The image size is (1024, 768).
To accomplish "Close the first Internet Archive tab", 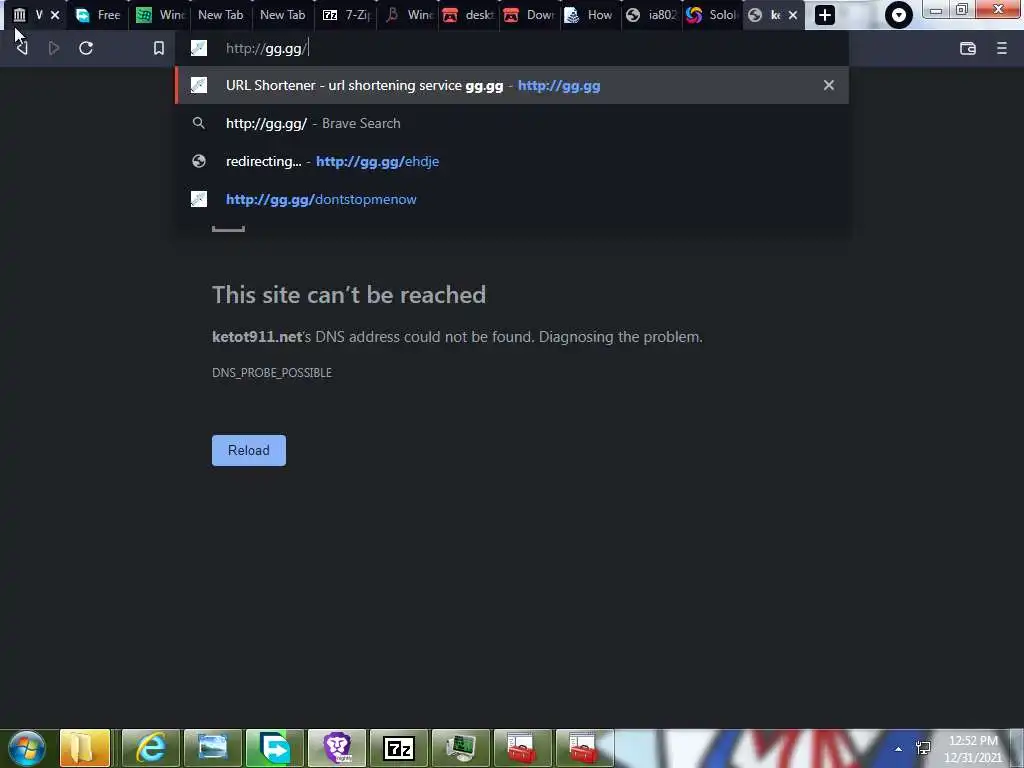I will [x=55, y=15].
